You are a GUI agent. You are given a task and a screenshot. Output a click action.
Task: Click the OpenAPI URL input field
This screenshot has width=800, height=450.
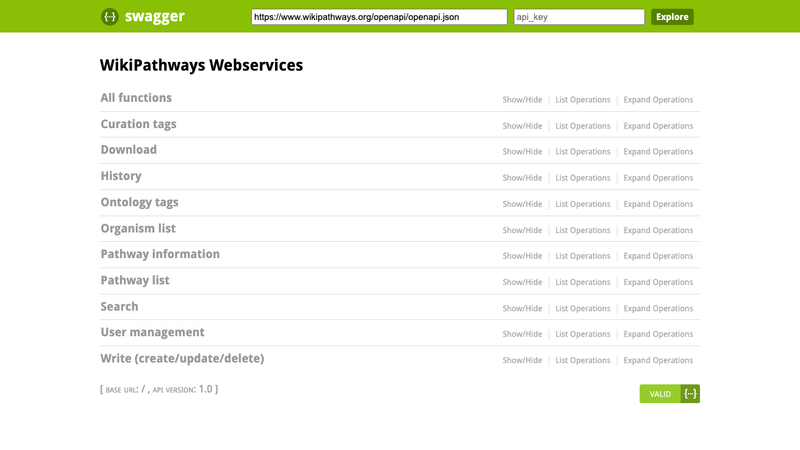point(379,17)
